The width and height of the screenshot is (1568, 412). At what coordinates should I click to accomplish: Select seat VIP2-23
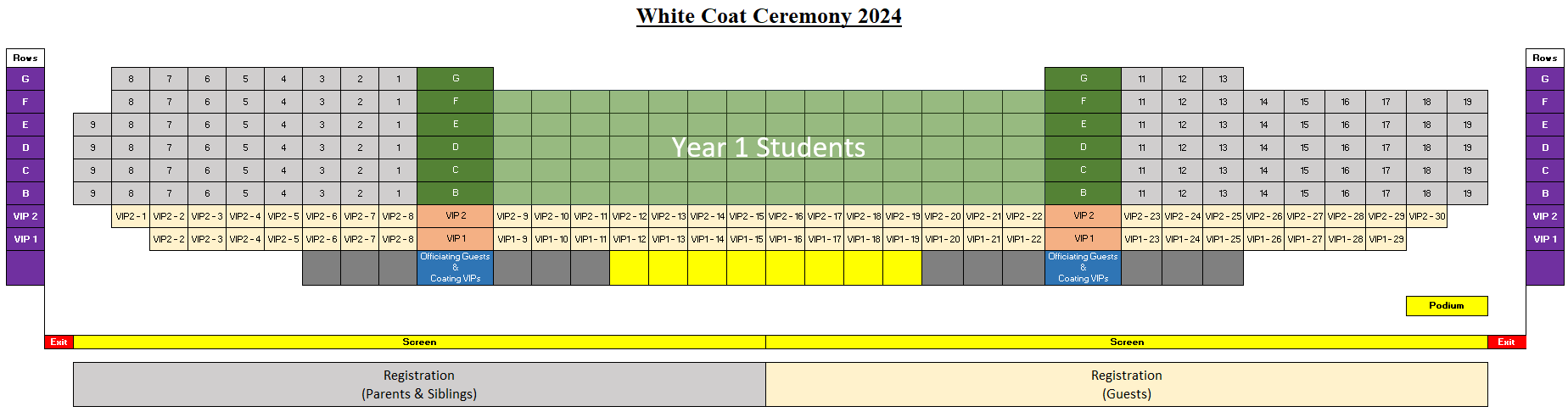[1142, 216]
